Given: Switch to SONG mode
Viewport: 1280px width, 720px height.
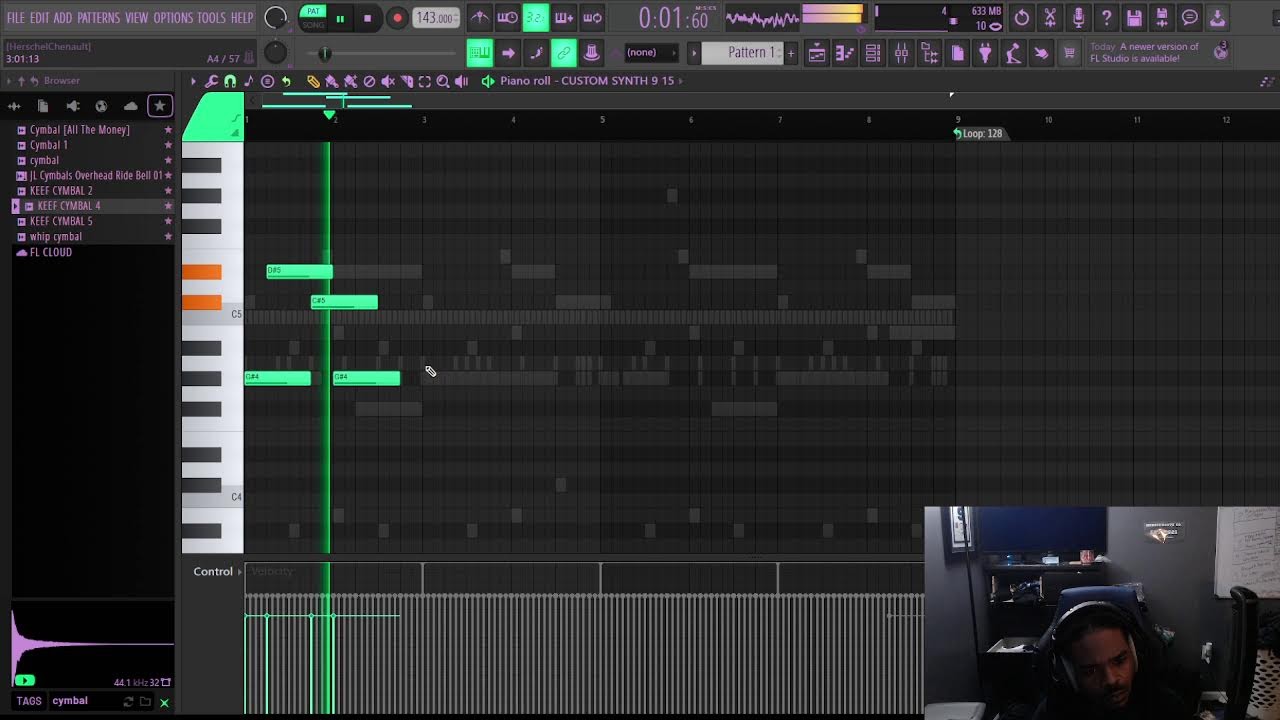Looking at the screenshot, I should (x=313, y=24).
